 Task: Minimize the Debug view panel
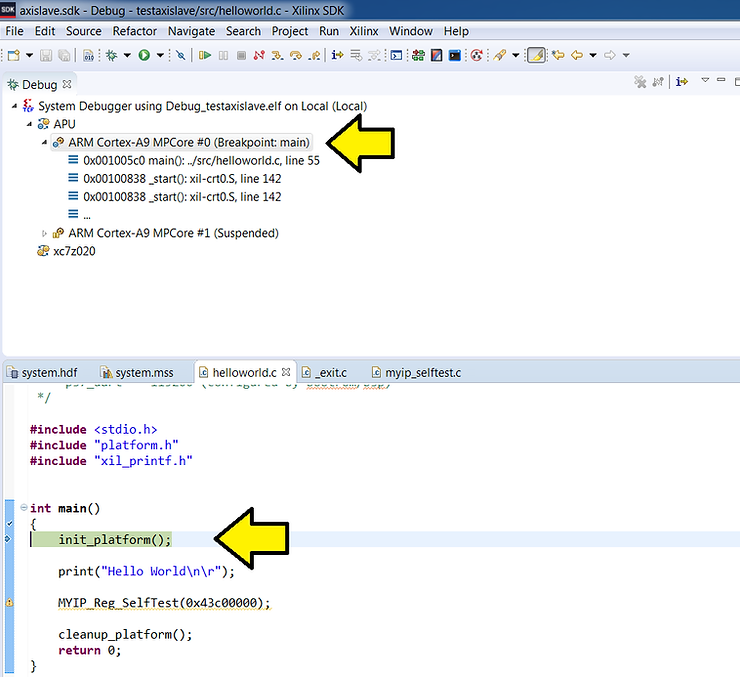pos(721,80)
